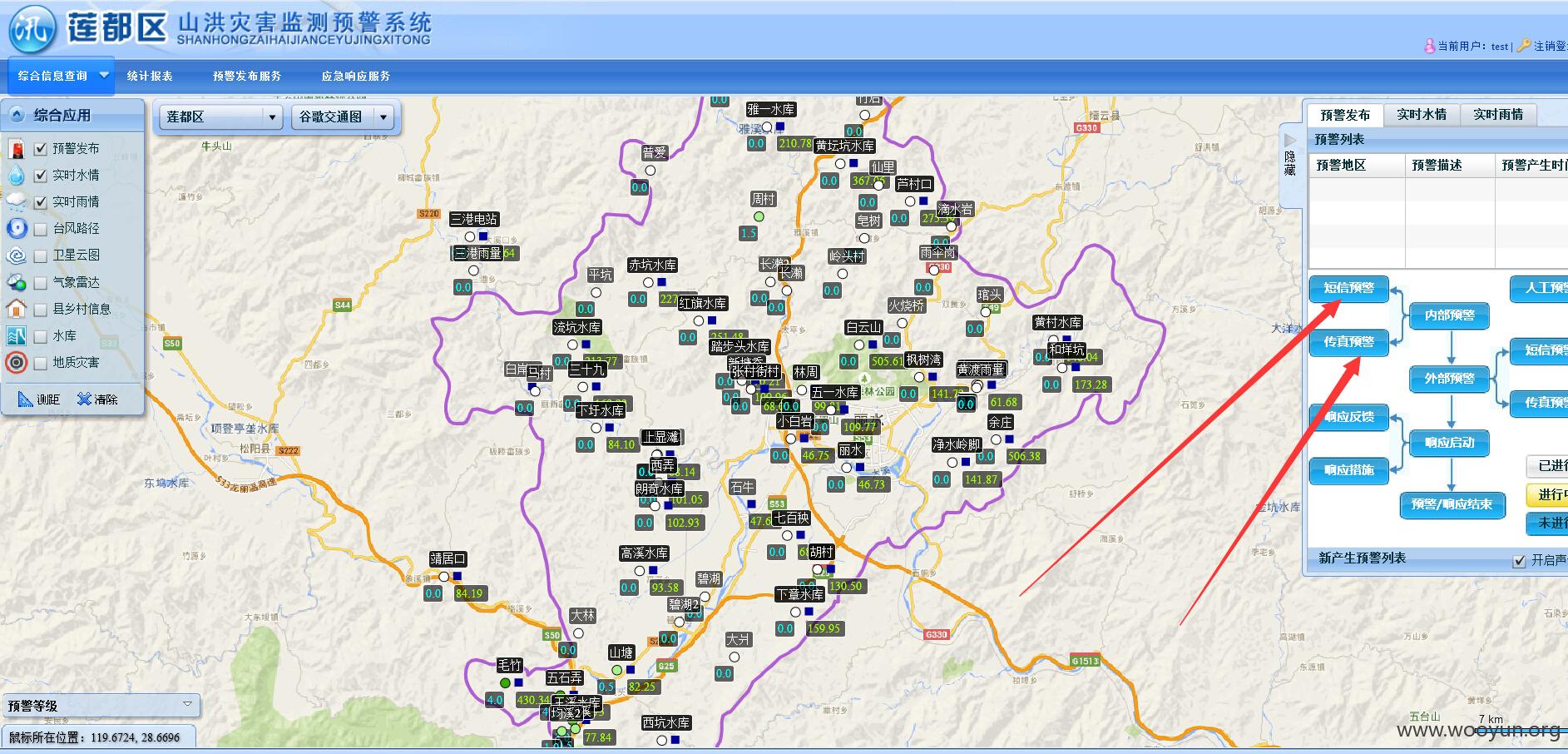Click the 响应措施 button
The image size is (1568, 754).
[1349, 470]
